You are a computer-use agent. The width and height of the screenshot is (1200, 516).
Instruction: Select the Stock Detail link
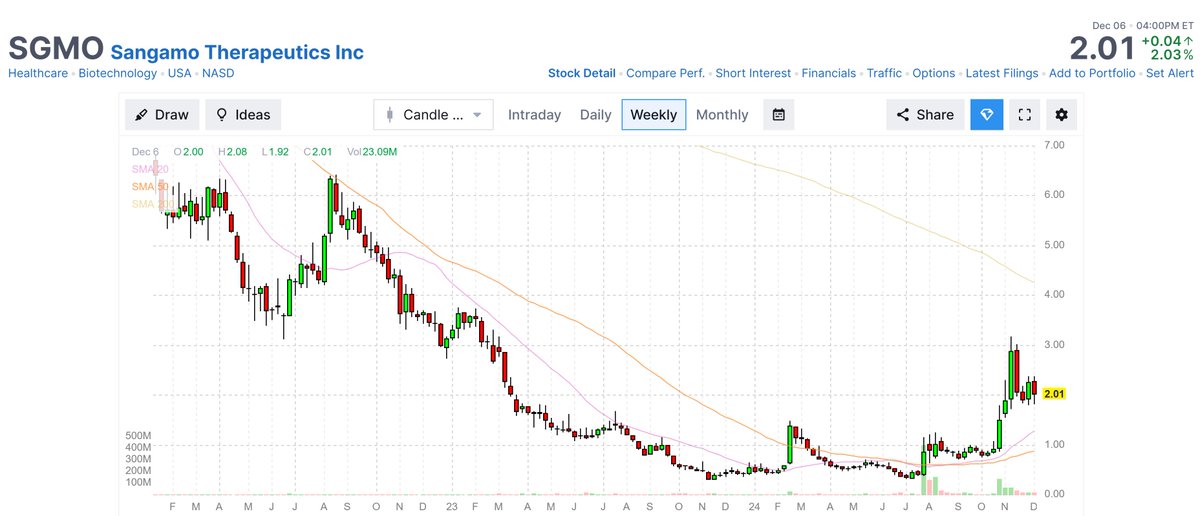[x=582, y=73]
